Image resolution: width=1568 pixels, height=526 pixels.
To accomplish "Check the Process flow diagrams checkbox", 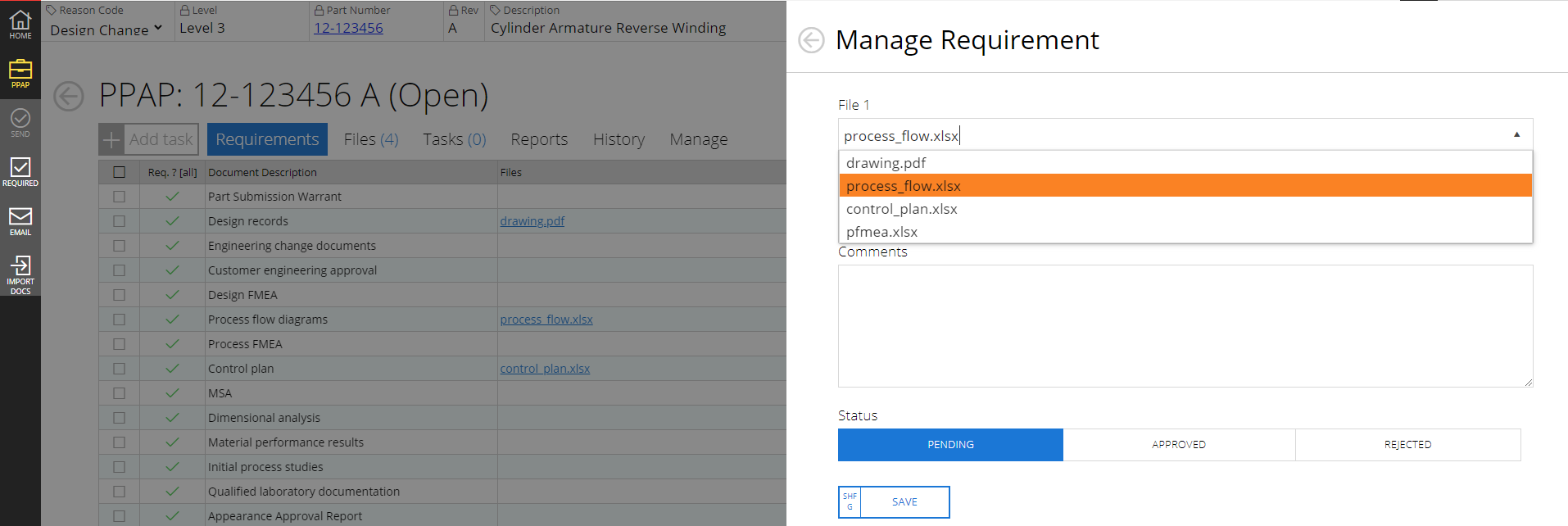I will click(120, 320).
